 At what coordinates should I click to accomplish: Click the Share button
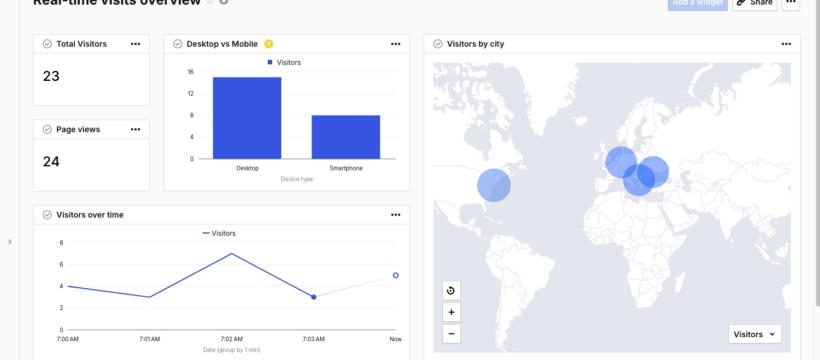click(x=755, y=3)
